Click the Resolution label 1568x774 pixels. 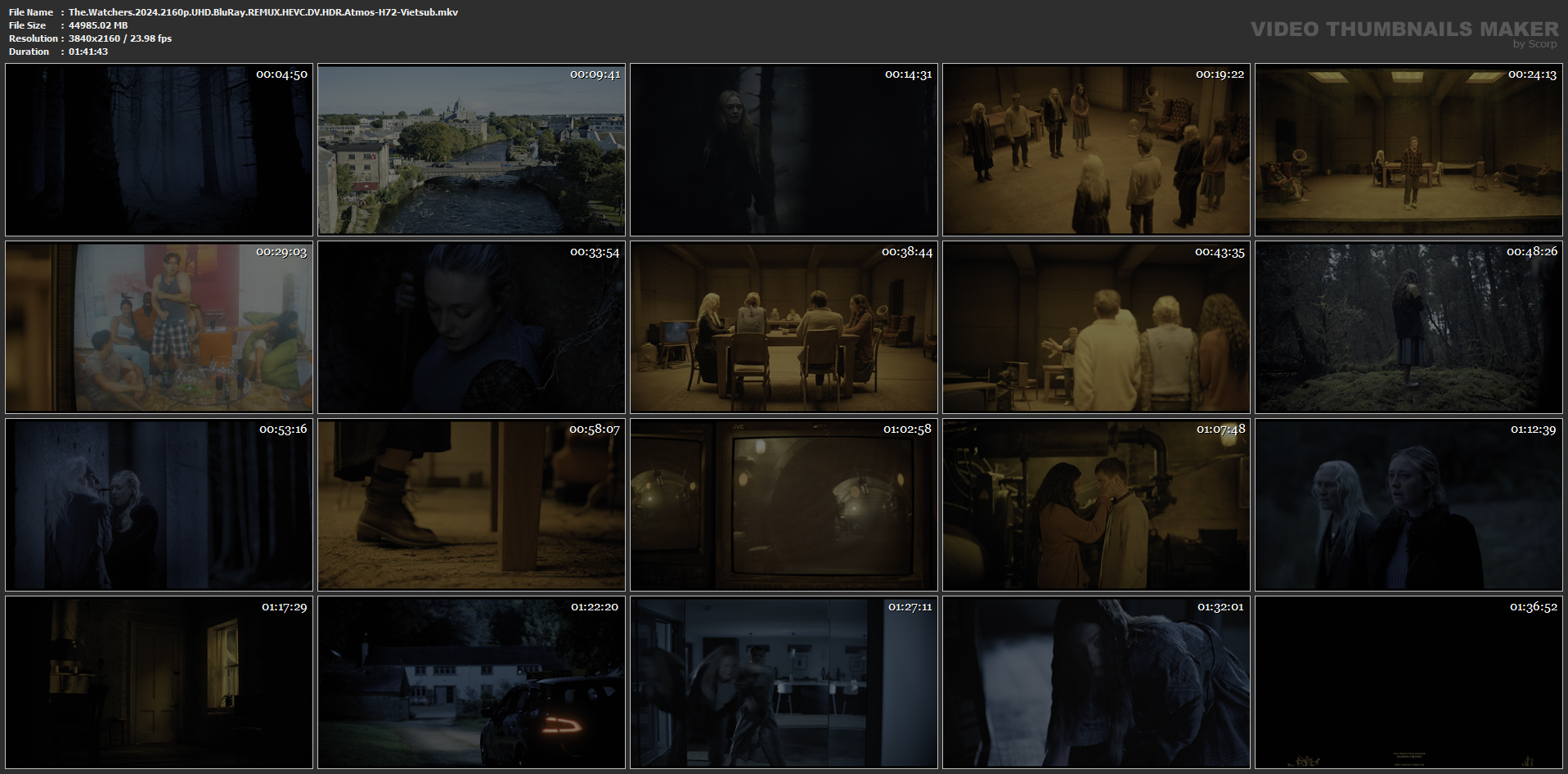click(x=34, y=38)
